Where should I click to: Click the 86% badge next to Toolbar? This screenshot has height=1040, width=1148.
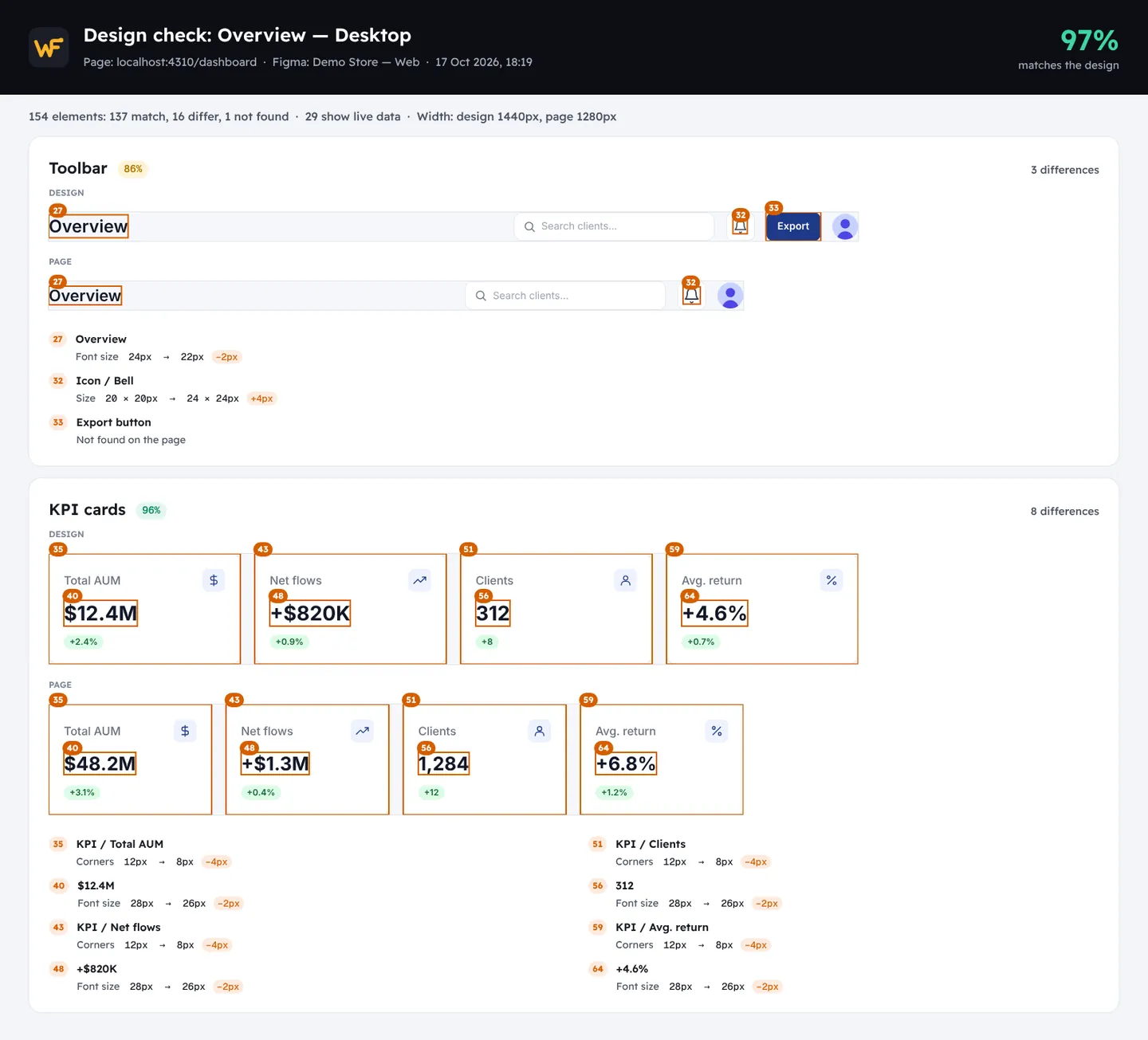pos(133,169)
